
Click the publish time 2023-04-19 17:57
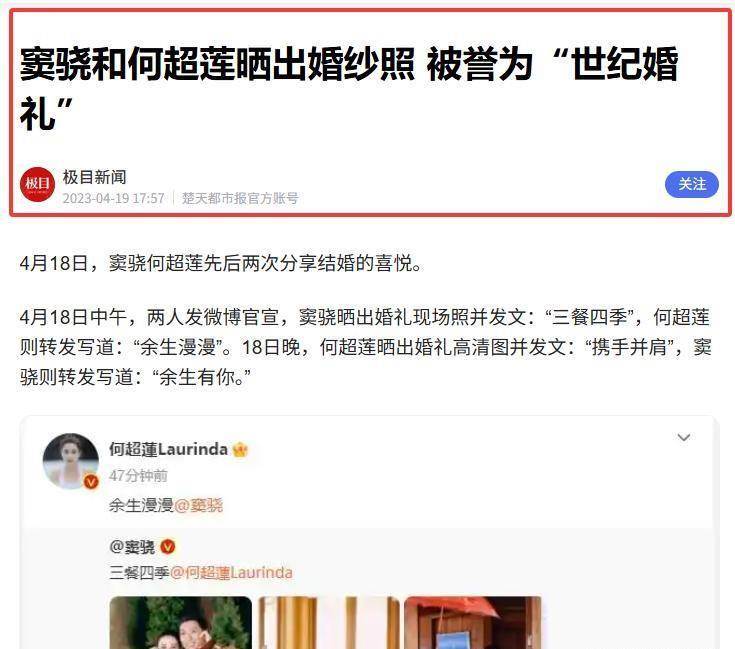pyautogui.click(x=113, y=198)
